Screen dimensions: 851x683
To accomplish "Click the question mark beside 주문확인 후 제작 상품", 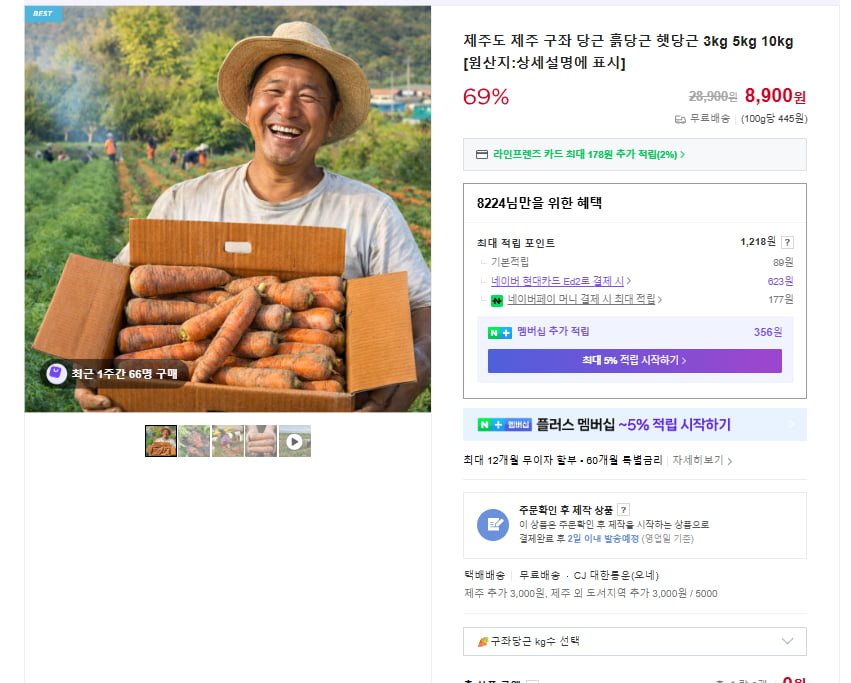I will click(x=623, y=510).
